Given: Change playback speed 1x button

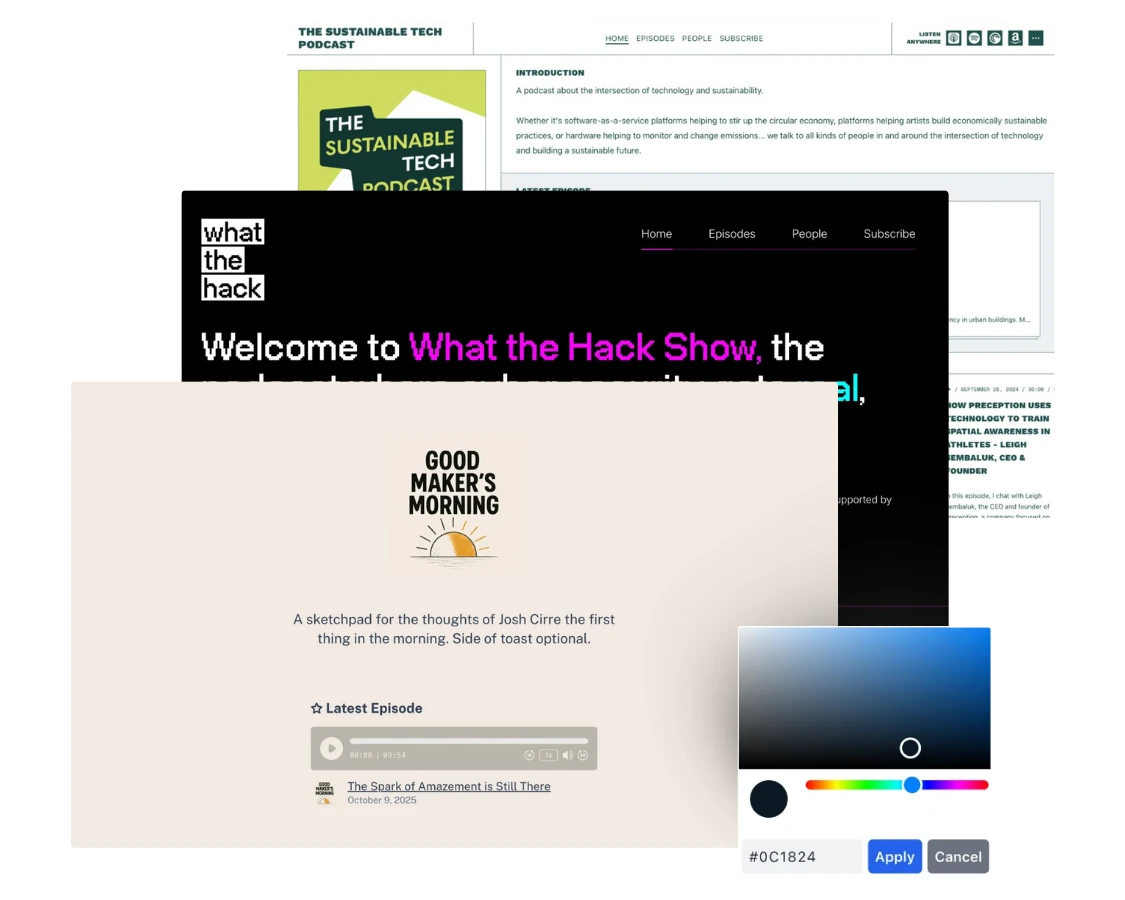Looking at the screenshot, I should click(x=548, y=755).
